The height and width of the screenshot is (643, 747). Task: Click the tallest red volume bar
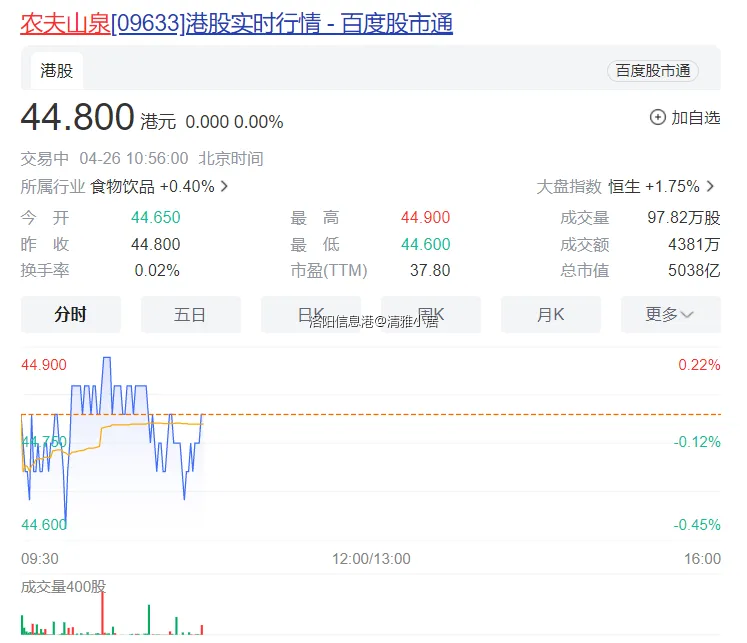pos(102,613)
